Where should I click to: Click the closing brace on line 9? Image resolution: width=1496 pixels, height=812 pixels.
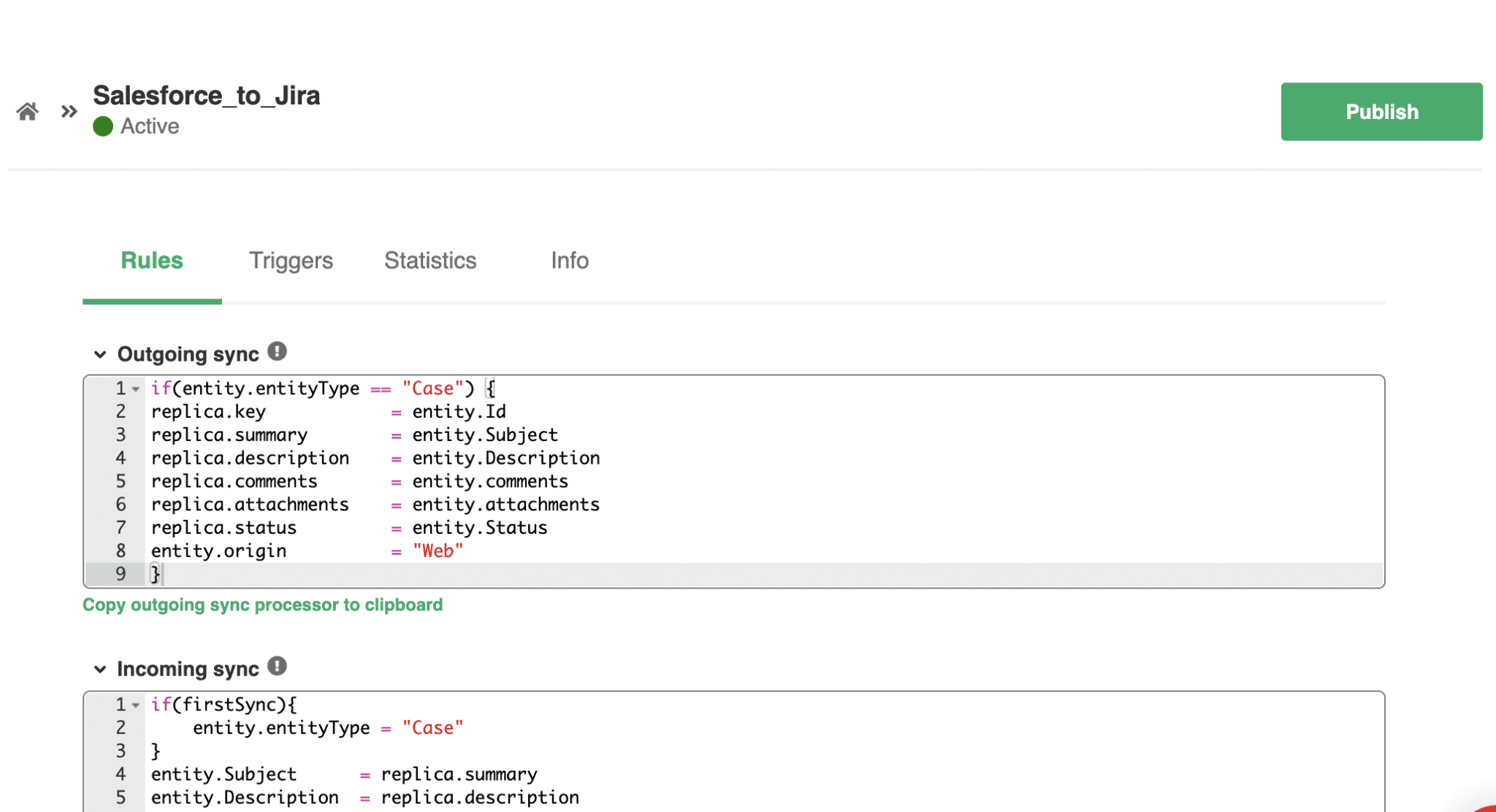[155, 575]
